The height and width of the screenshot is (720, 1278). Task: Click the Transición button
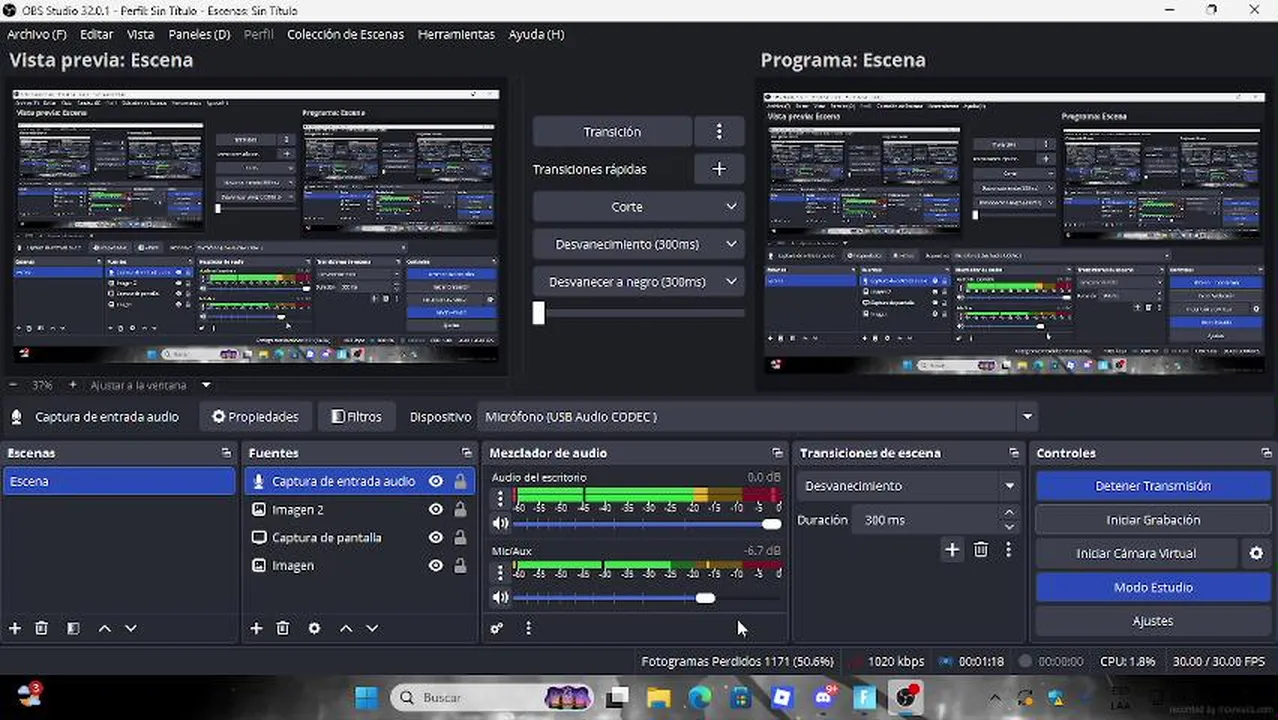click(612, 131)
